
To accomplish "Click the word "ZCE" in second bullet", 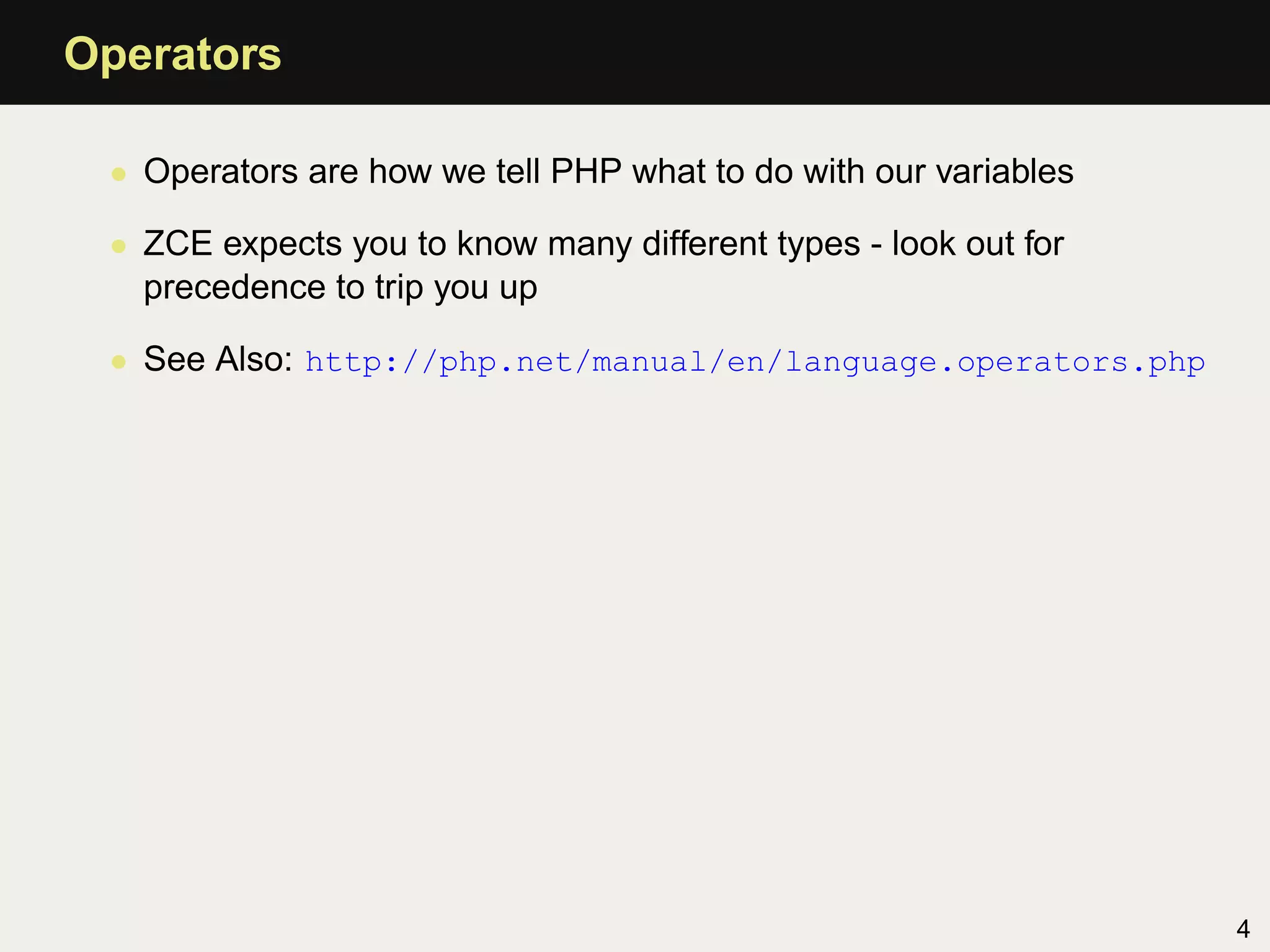I will click(x=178, y=244).
